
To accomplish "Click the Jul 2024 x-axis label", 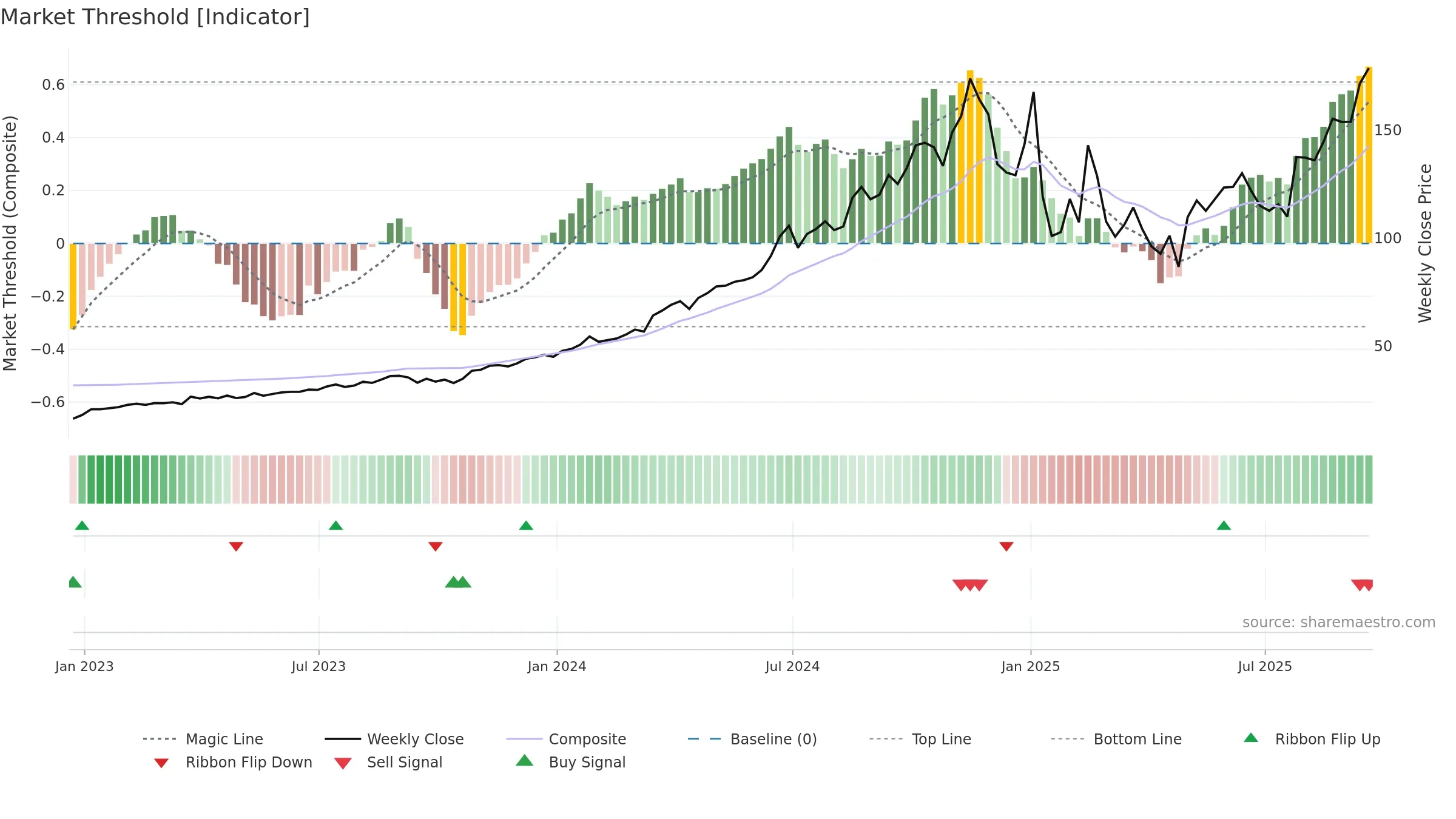I will point(792,667).
